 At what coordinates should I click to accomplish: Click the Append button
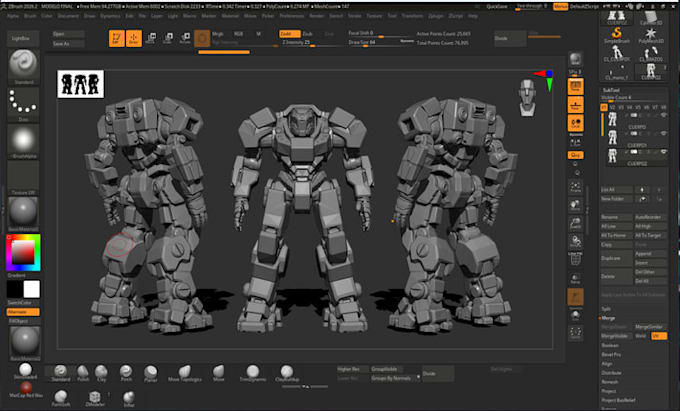pyautogui.click(x=651, y=254)
